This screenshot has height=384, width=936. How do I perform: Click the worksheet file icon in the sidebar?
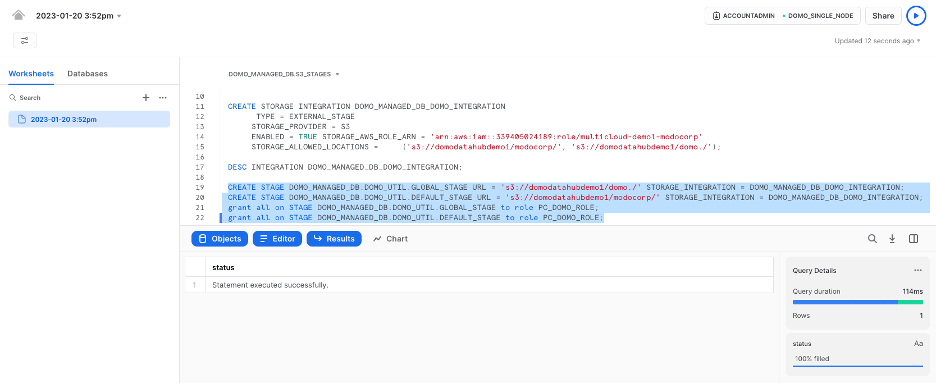click(22, 119)
